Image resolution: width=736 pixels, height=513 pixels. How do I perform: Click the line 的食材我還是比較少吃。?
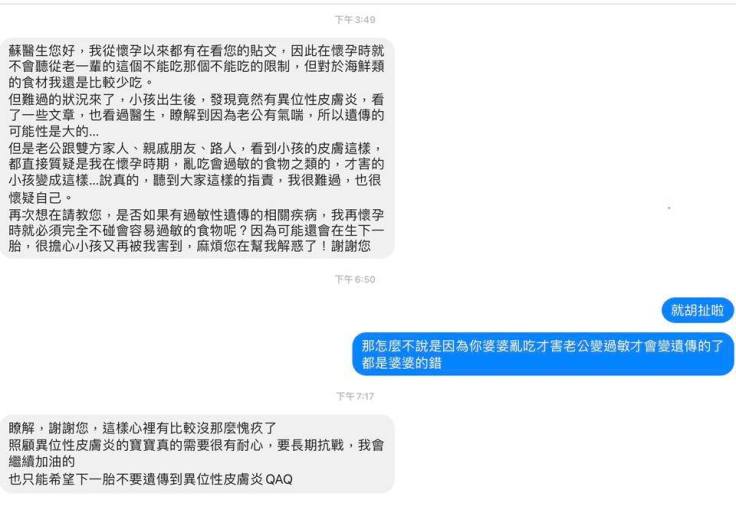[82, 83]
